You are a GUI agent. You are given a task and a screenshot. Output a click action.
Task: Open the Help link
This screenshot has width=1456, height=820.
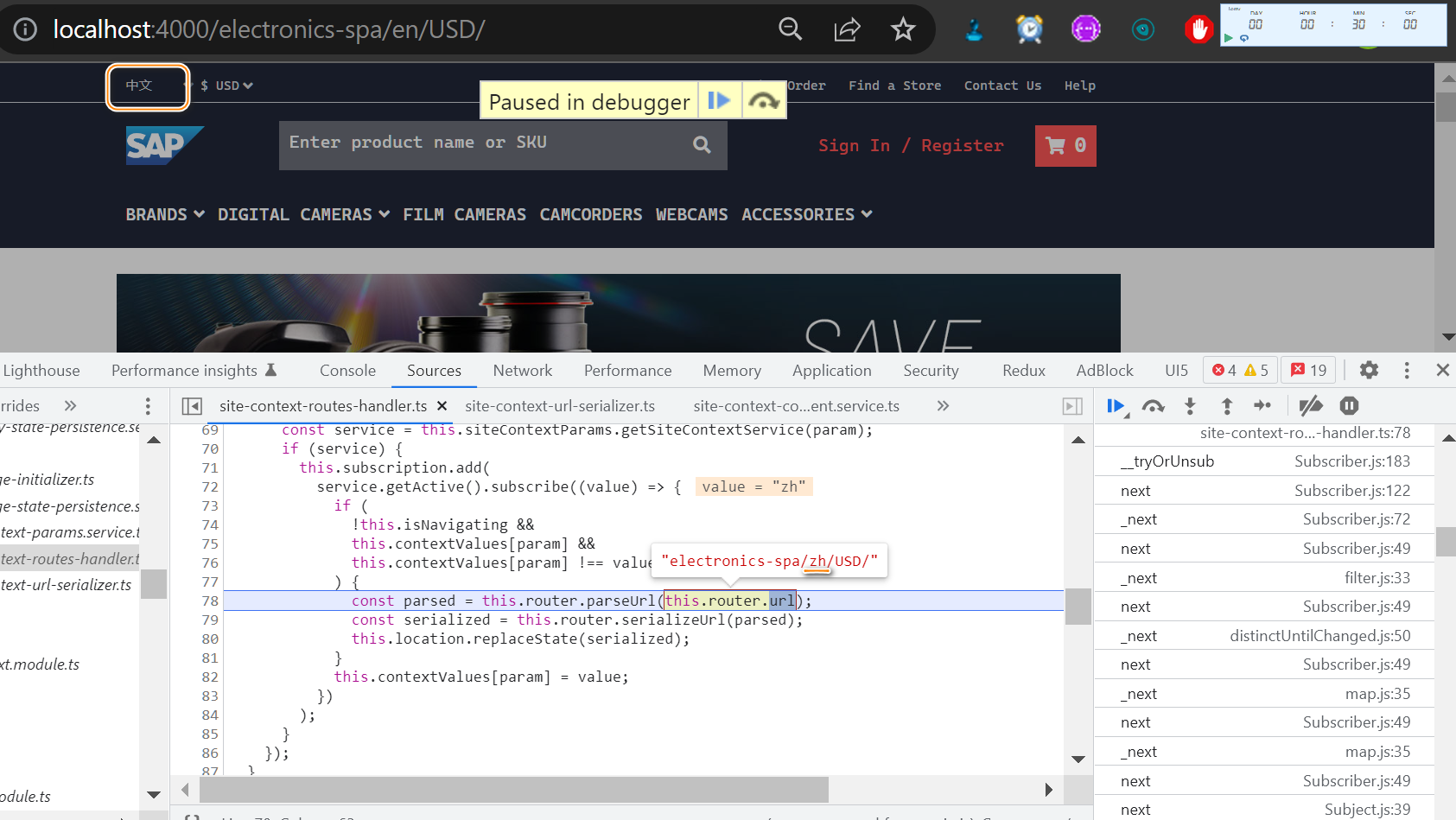(x=1079, y=86)
